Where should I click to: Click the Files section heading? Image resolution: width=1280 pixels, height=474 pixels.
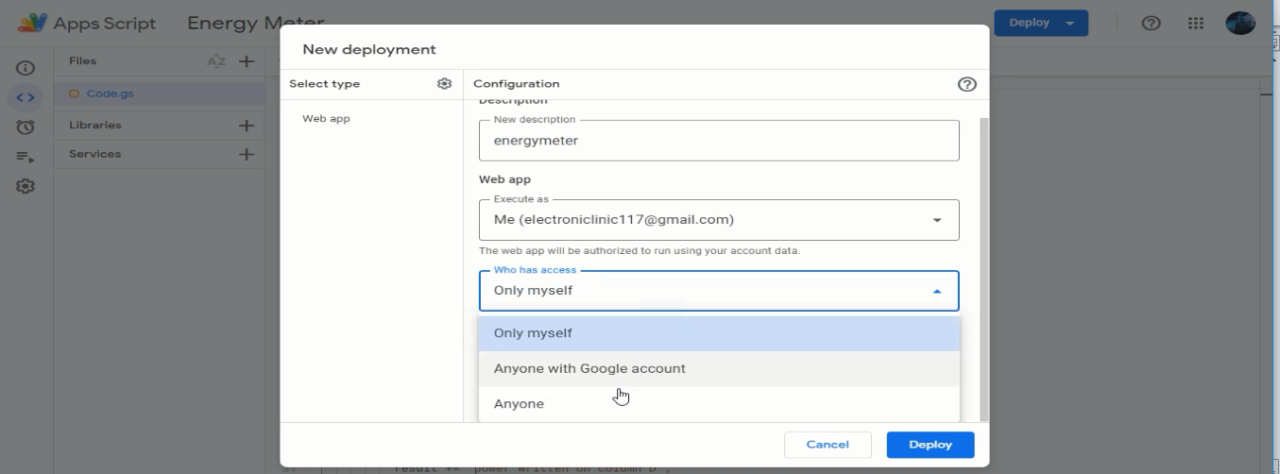(83, 61)
